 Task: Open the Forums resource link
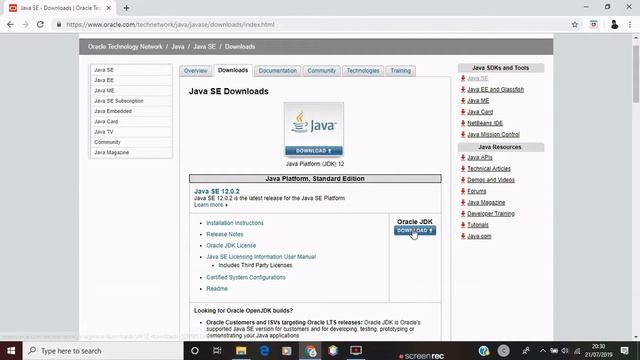476,191
